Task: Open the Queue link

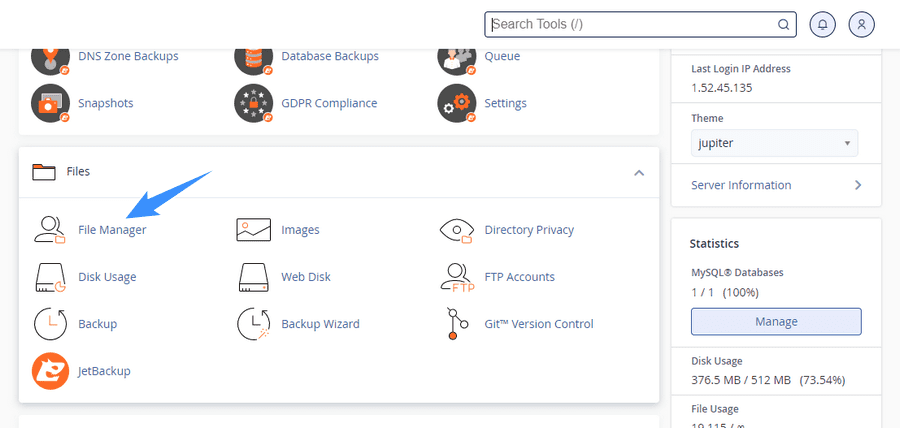Action: click(x=502, y=56)
